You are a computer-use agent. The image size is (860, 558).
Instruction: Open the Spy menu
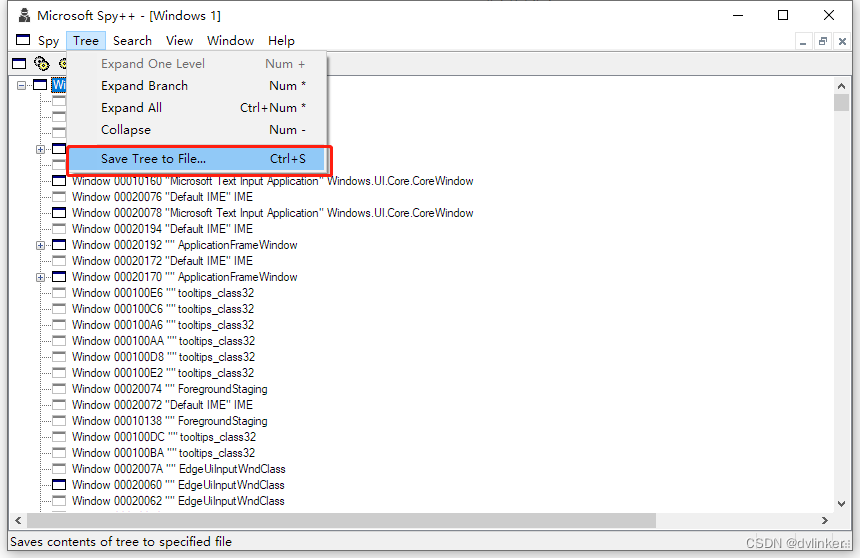click(48, 41)
